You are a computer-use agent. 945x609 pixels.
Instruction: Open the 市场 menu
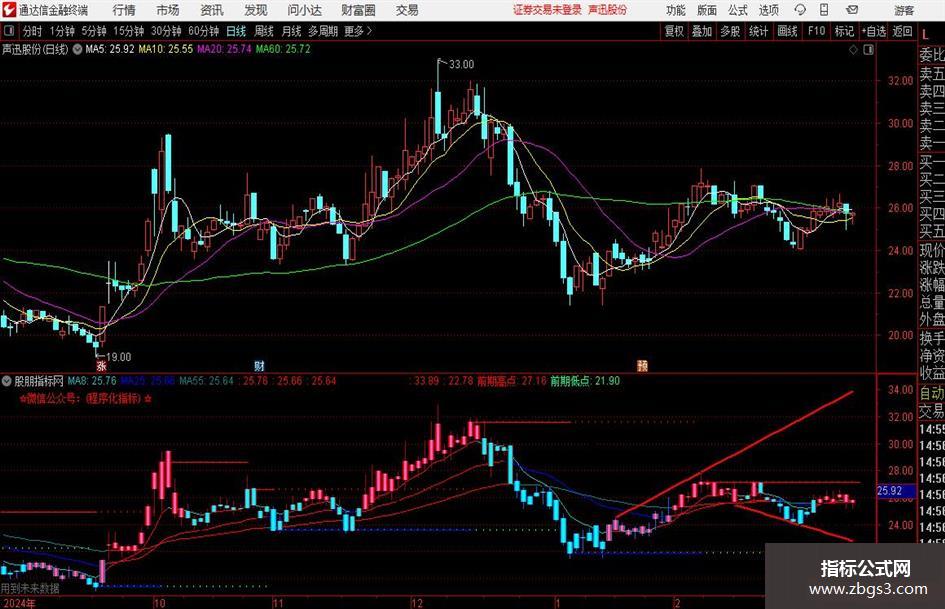point(168,10)
